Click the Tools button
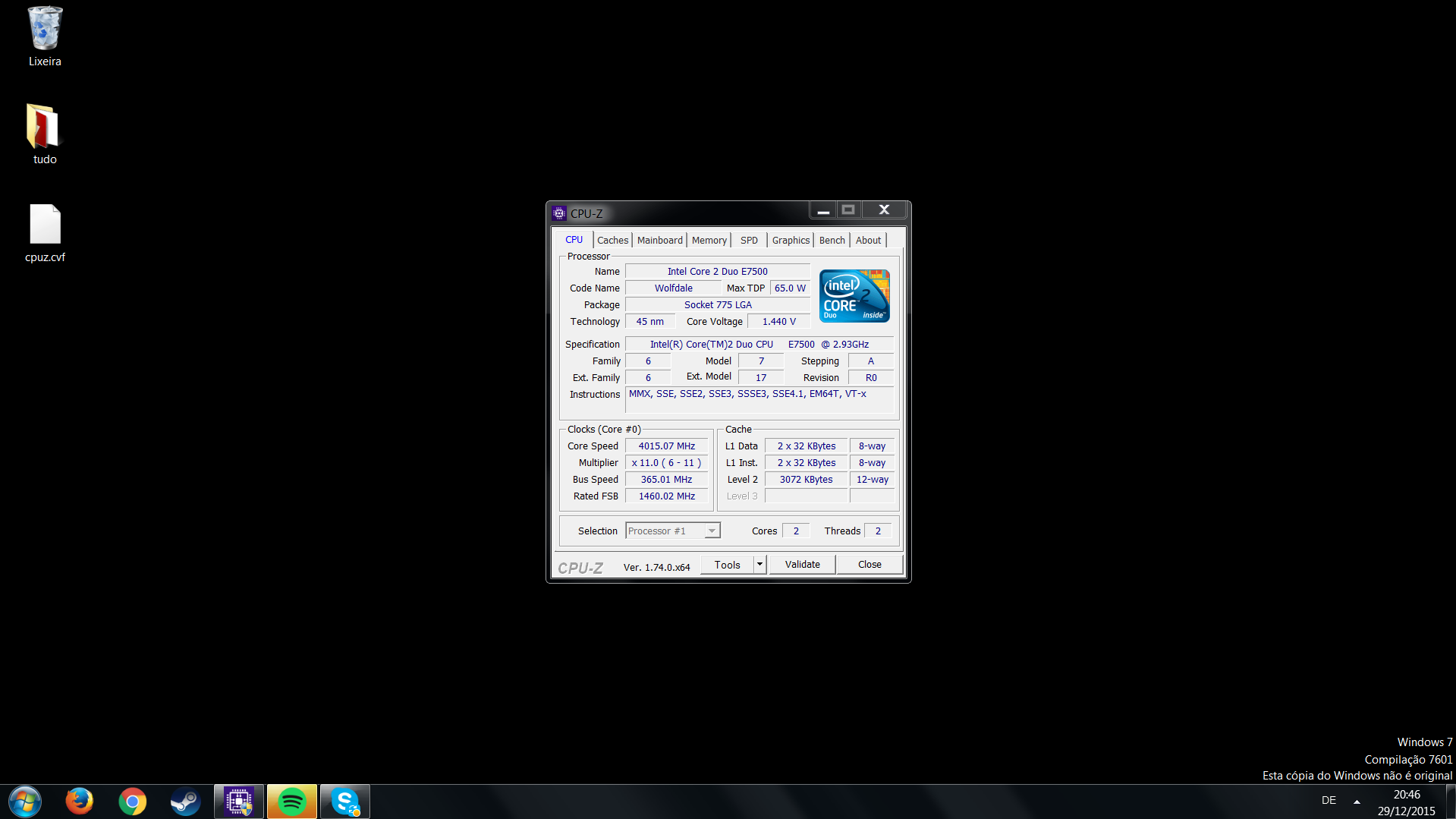 pyautogui.click(x=727, y=565)
